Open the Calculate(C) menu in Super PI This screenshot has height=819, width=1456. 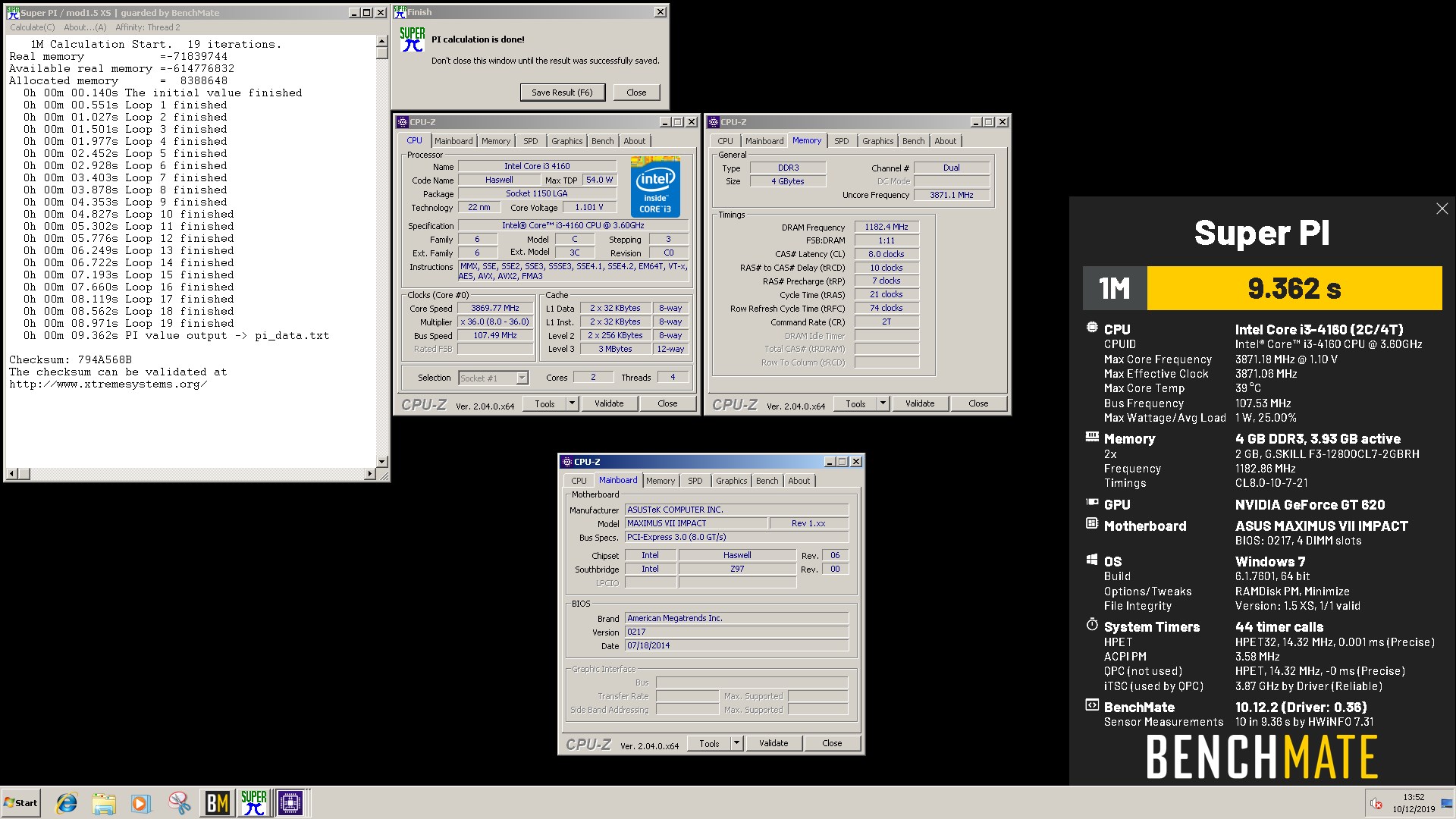pyautogui.click(x=33, y=27)
